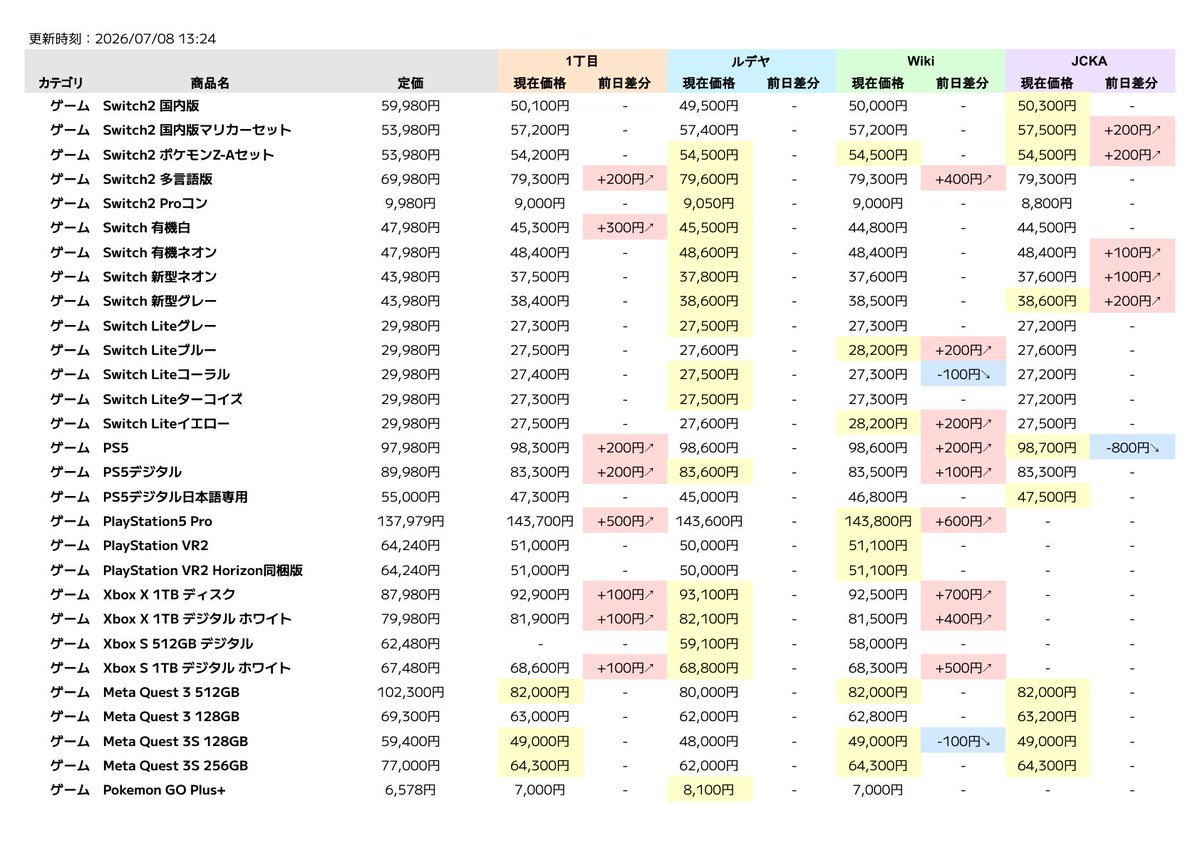Click JCKA -800円 difference for PS5
Viewport: 1200px width, 848px height.
1132,448
